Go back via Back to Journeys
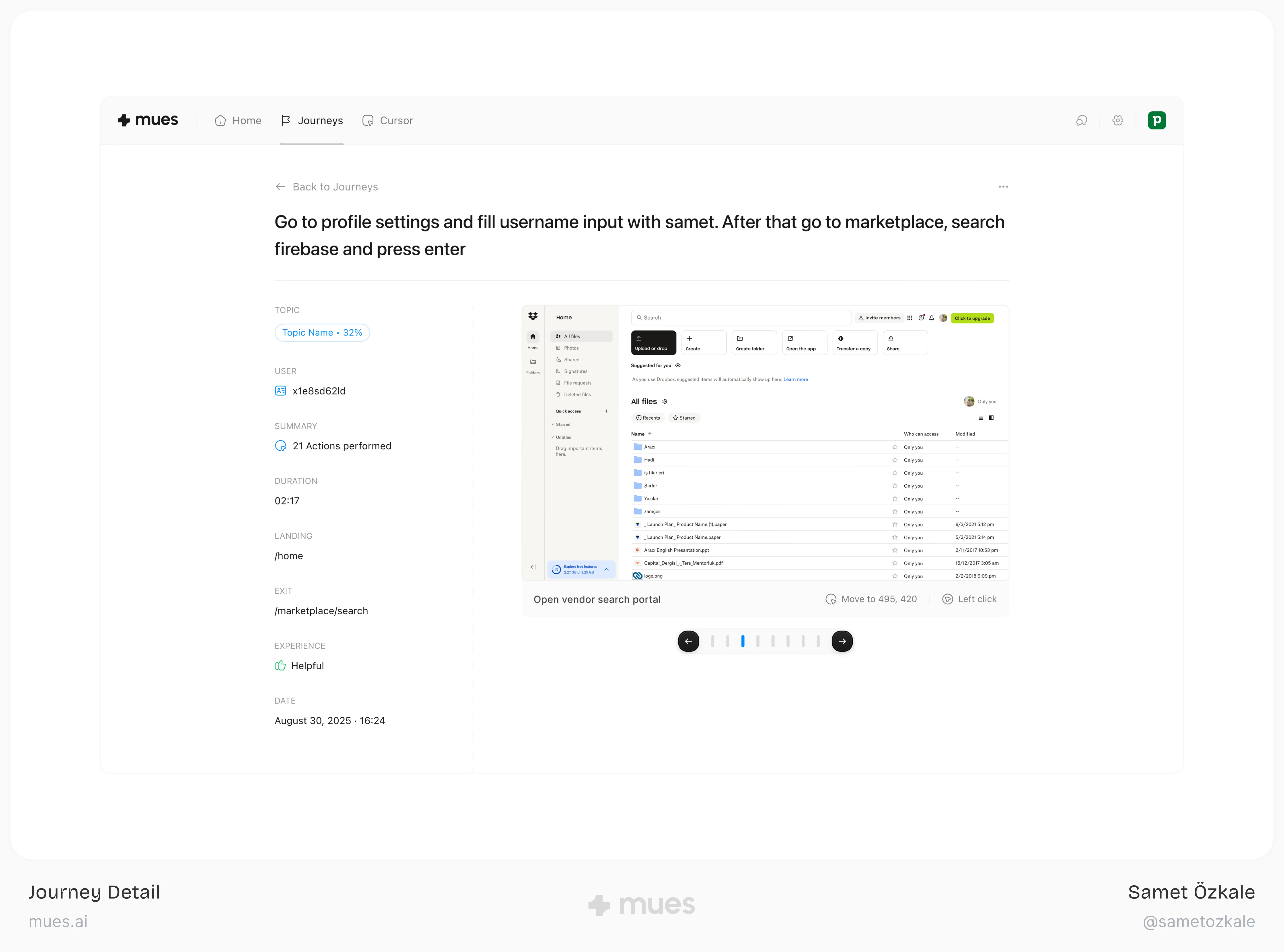1284x952 pixels. (326, 187)
